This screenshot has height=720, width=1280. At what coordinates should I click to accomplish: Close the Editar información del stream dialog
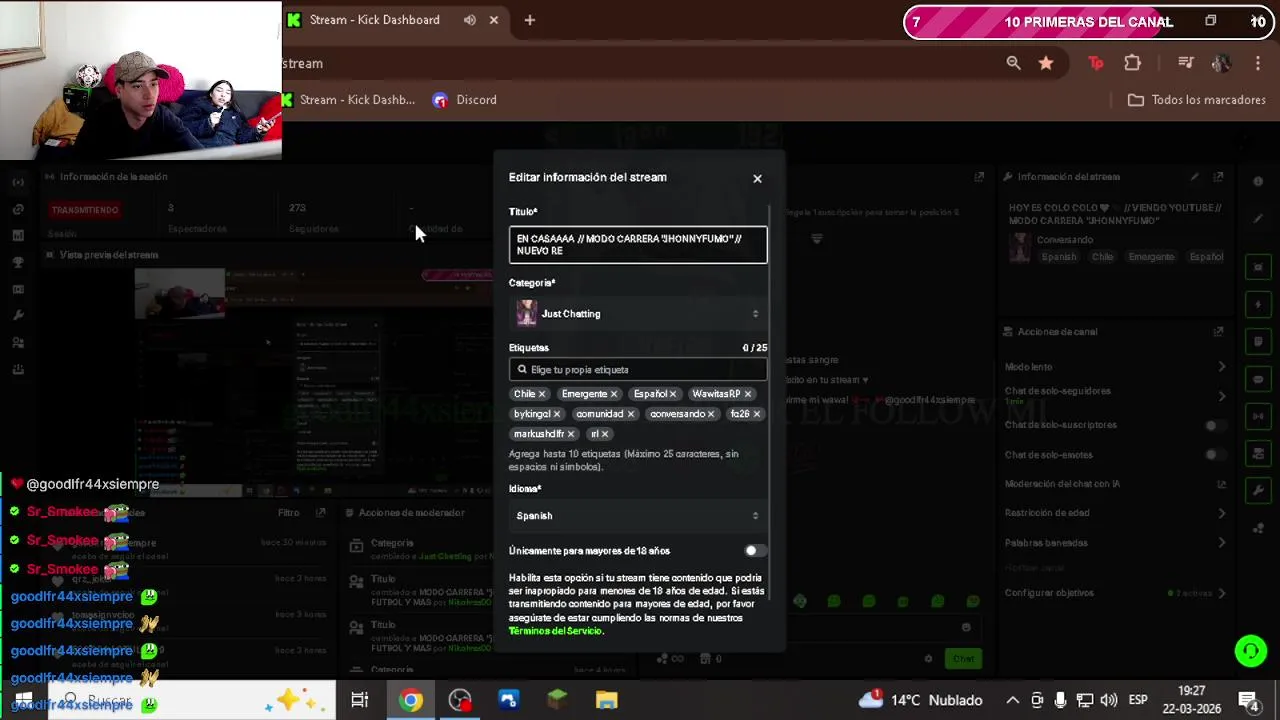tap(757, 178)
